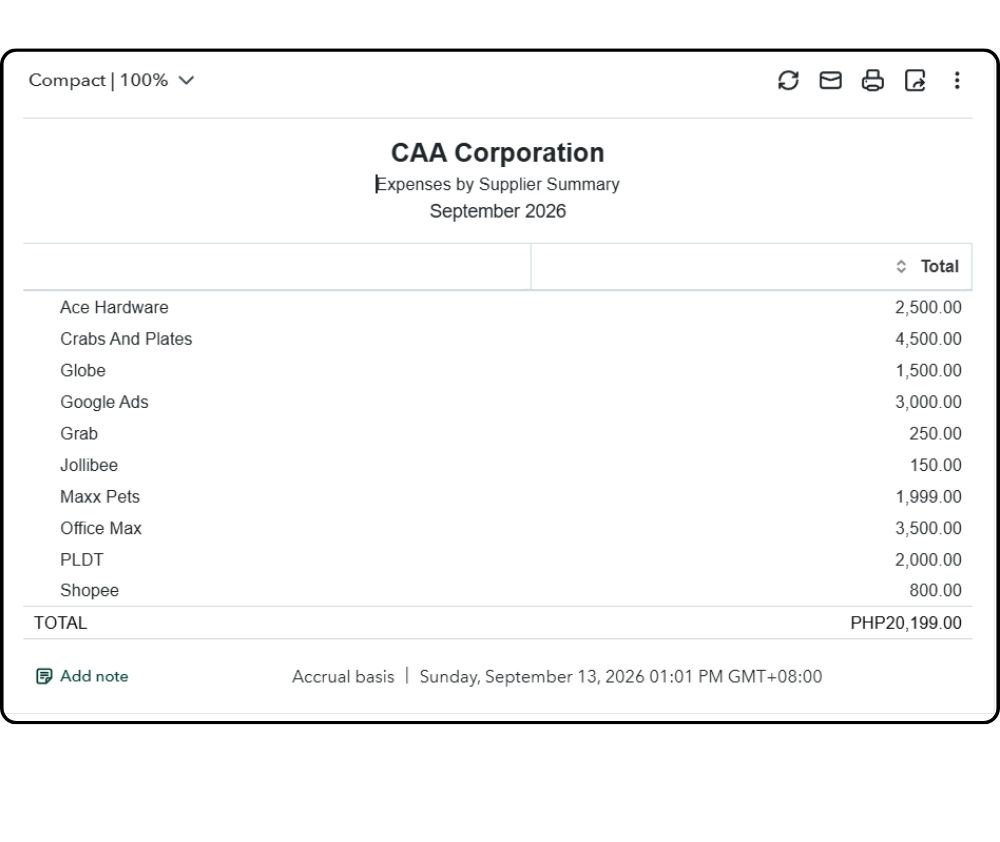This screenshot has width=1000, height=842.
Task: Click the September 2026 date heading
Action: coord(497,211)
